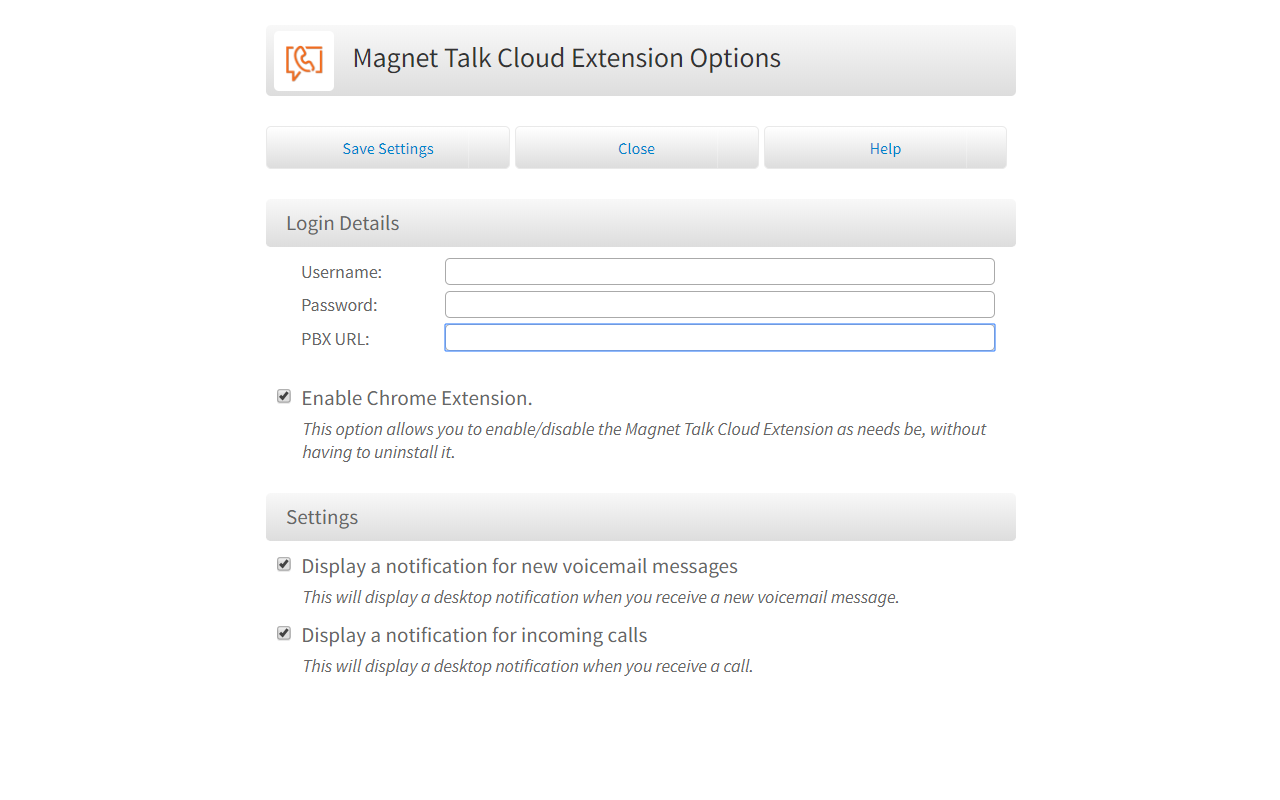This screenshot has width=1280, height=800.
Task: Click the Login Details section header
Action: (x=342, y=222)
